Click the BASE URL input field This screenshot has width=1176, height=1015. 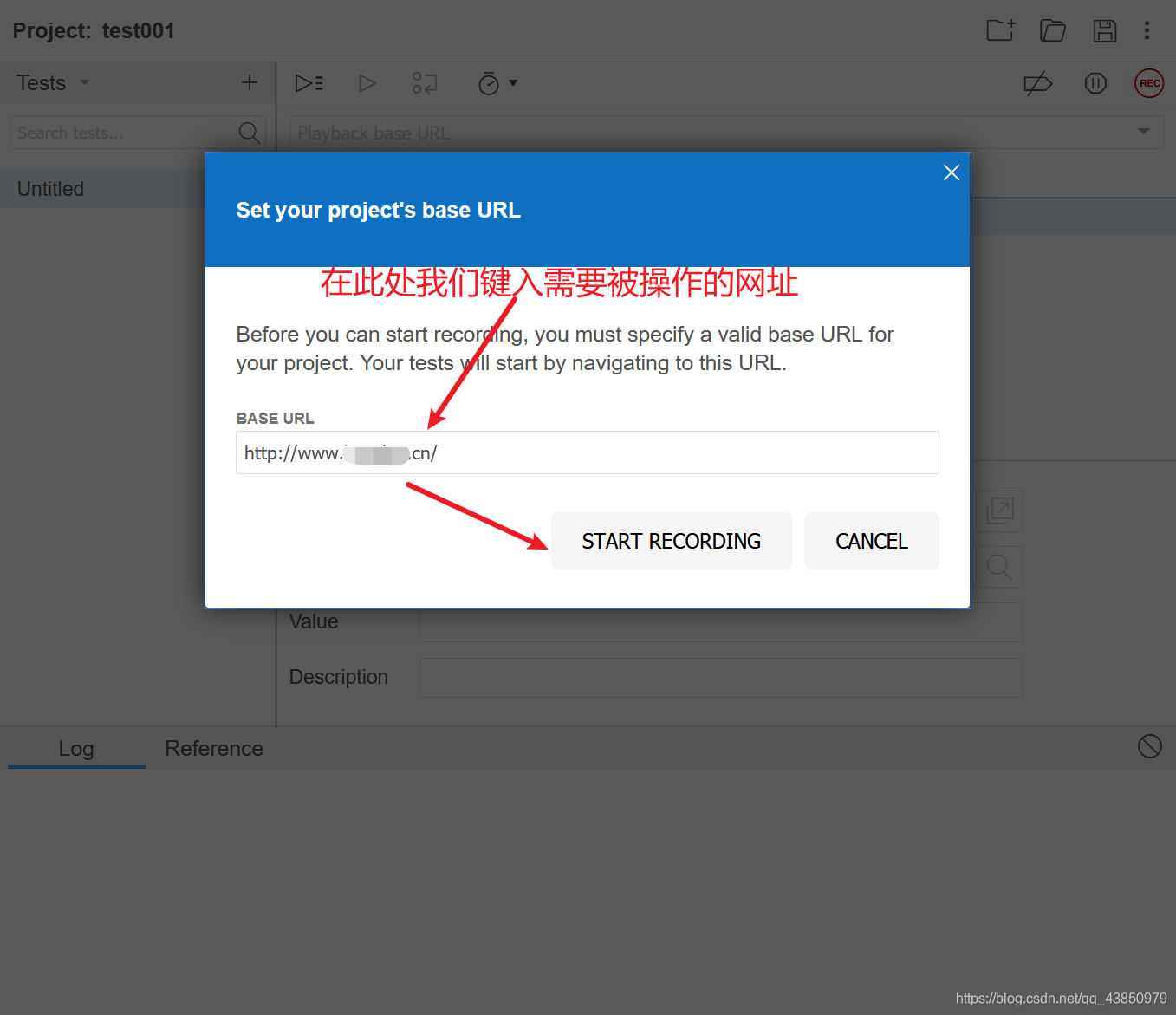coord(588,452)
